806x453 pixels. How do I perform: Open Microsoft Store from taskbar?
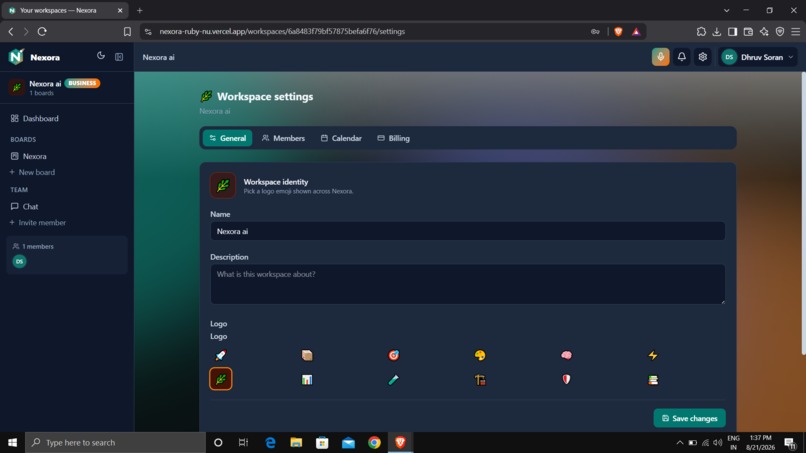click(x=322, y=442)
